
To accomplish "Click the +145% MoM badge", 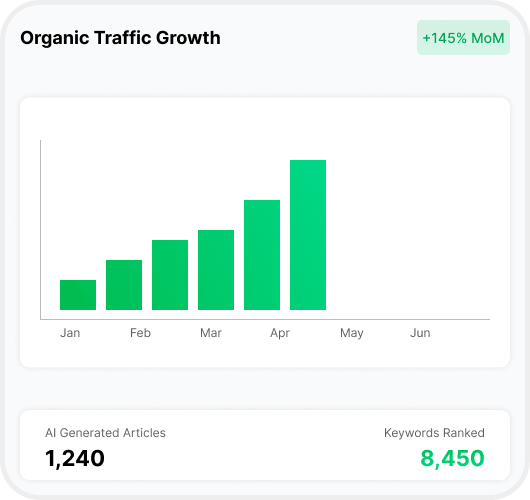I will point(463,38).
